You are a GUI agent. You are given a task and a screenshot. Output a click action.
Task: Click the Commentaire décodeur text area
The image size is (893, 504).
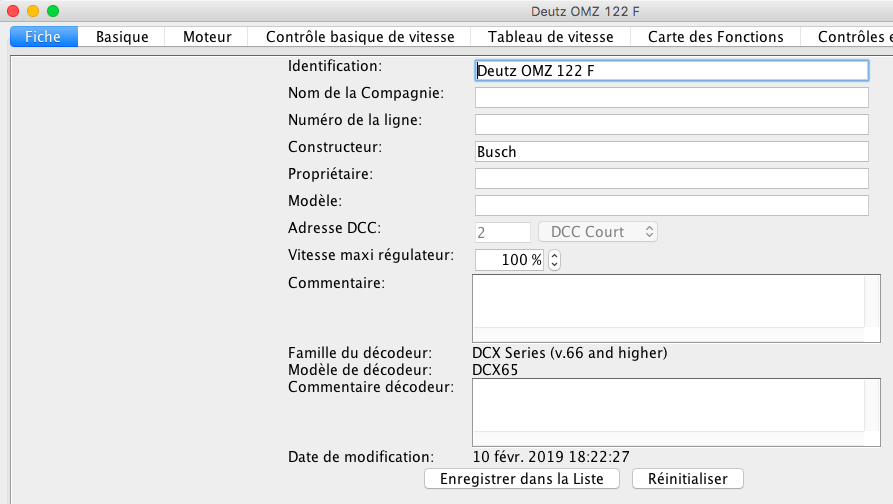669,405
